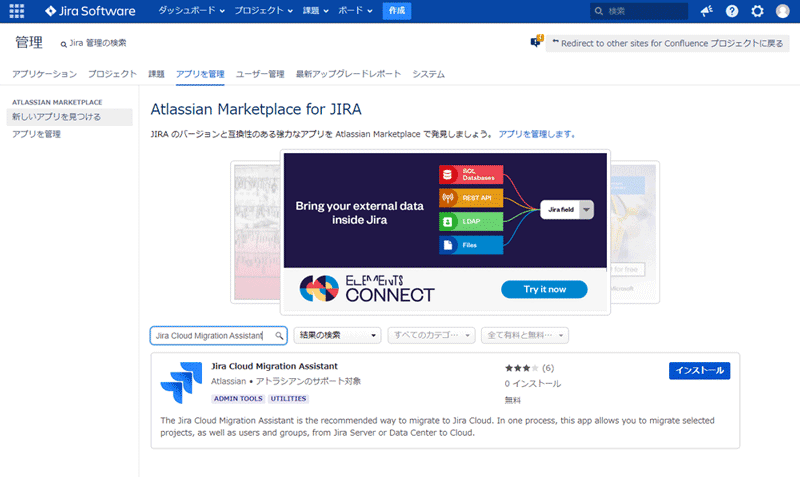Open the help question mark icon
The image size is (800, 477).
pos(732,11)
